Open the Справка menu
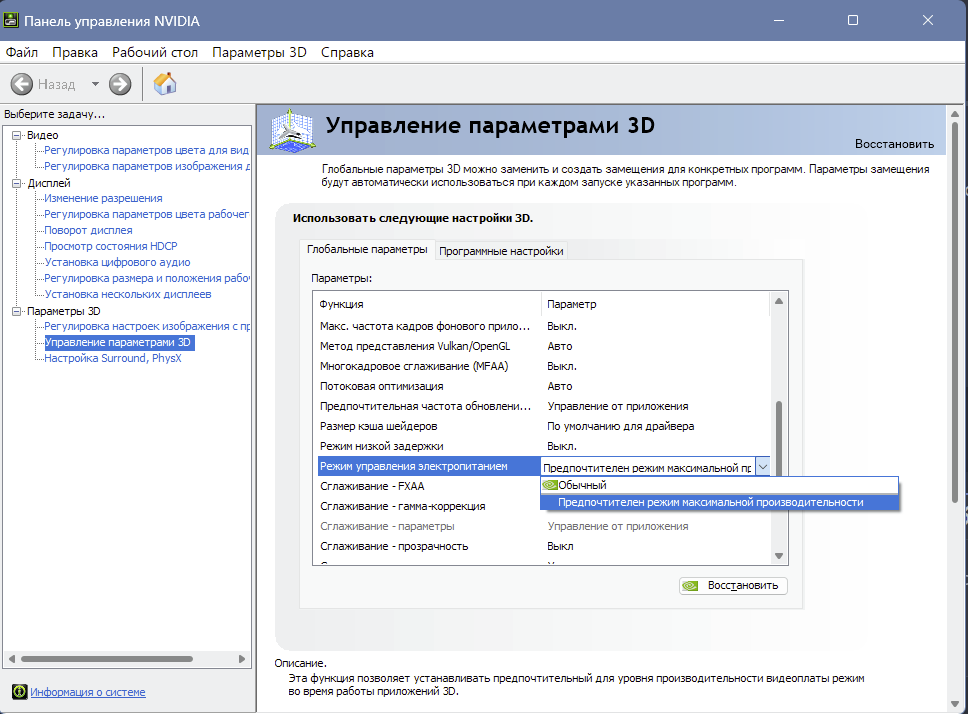The image size is (968, 714). (x=347, y=52)
